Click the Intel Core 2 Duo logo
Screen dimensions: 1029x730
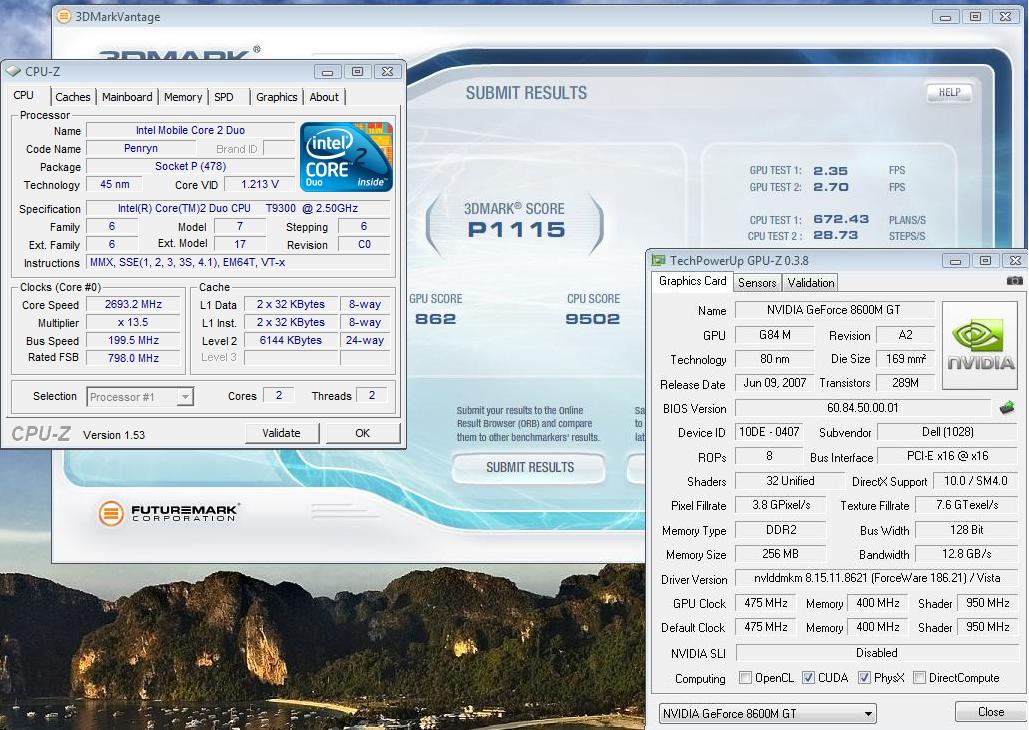click(346, 157)
